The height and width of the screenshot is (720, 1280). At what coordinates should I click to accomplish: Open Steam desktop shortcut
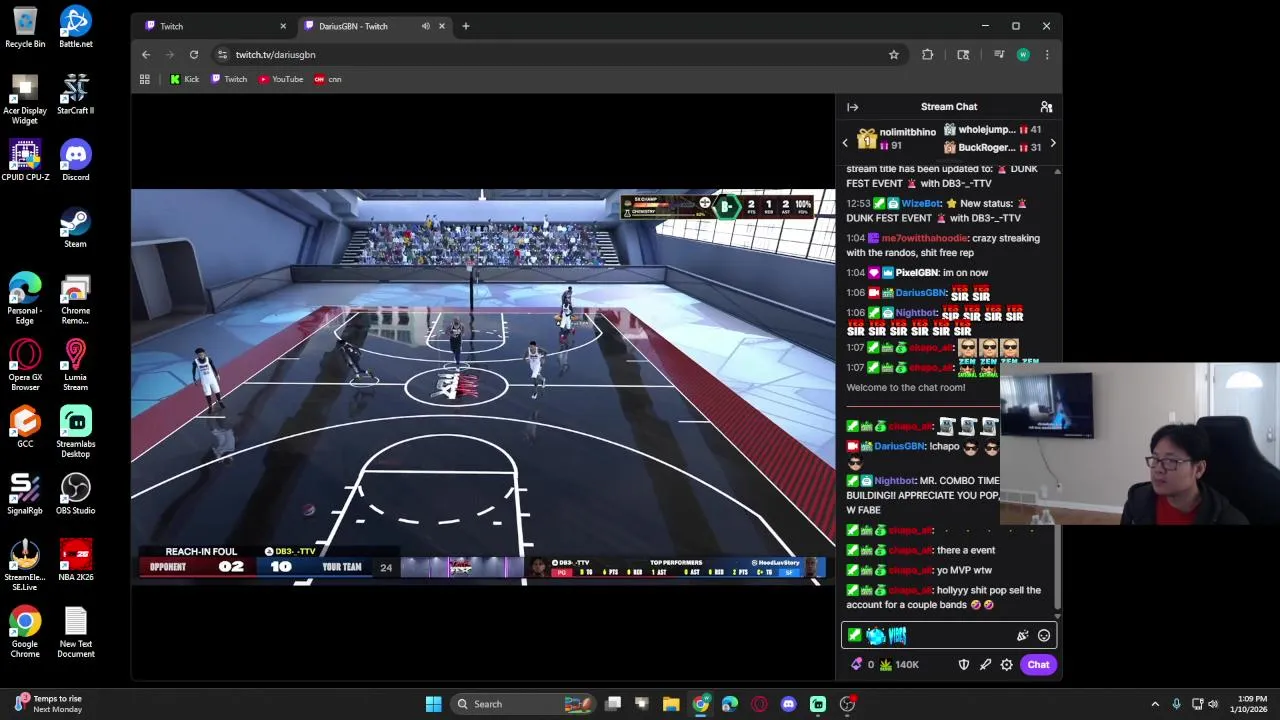click(x=75, y=227)
